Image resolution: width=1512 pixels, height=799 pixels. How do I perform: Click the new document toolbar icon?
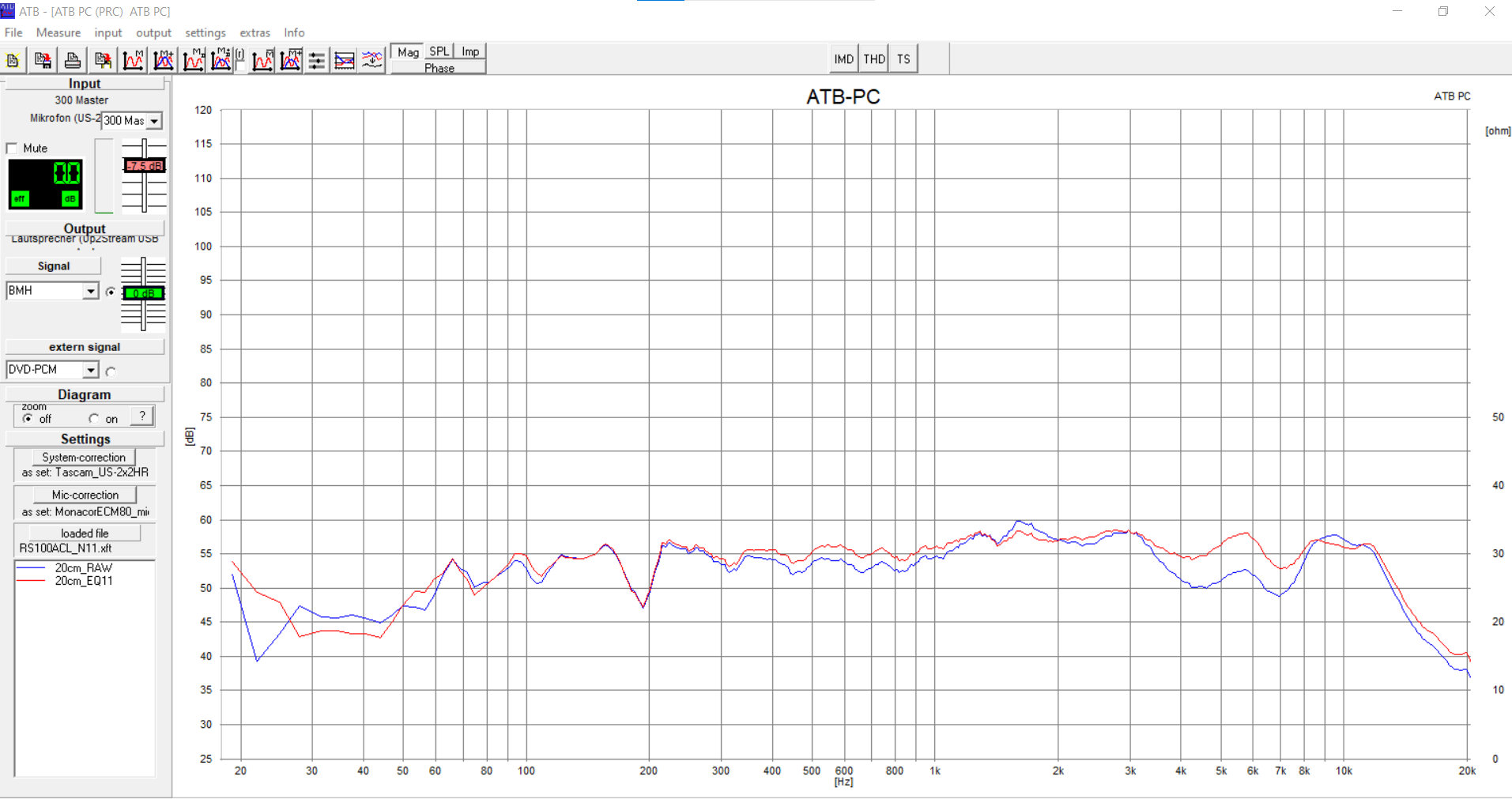(13, 60)
